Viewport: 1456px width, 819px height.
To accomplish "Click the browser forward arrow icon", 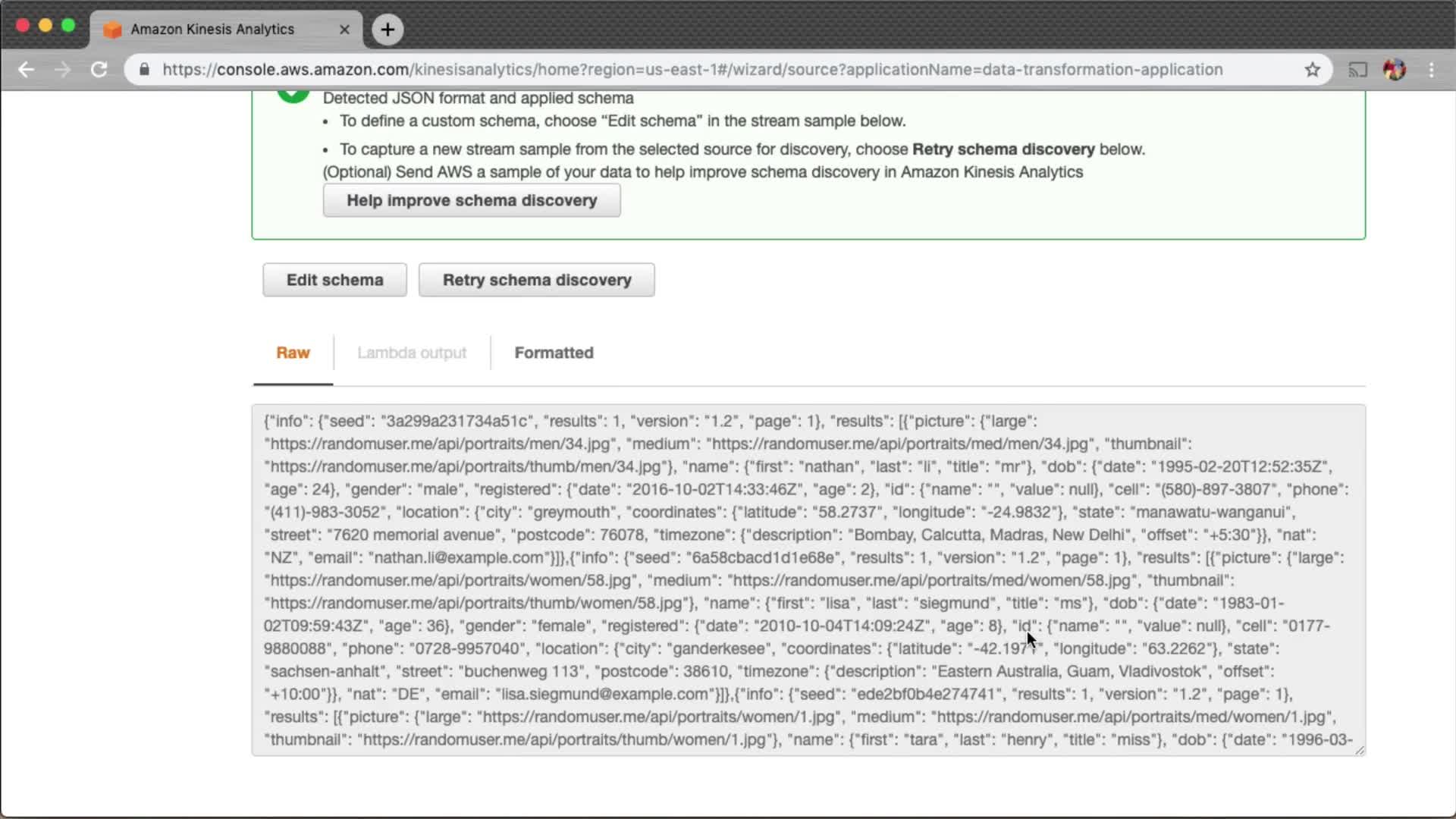I will 63,70.
